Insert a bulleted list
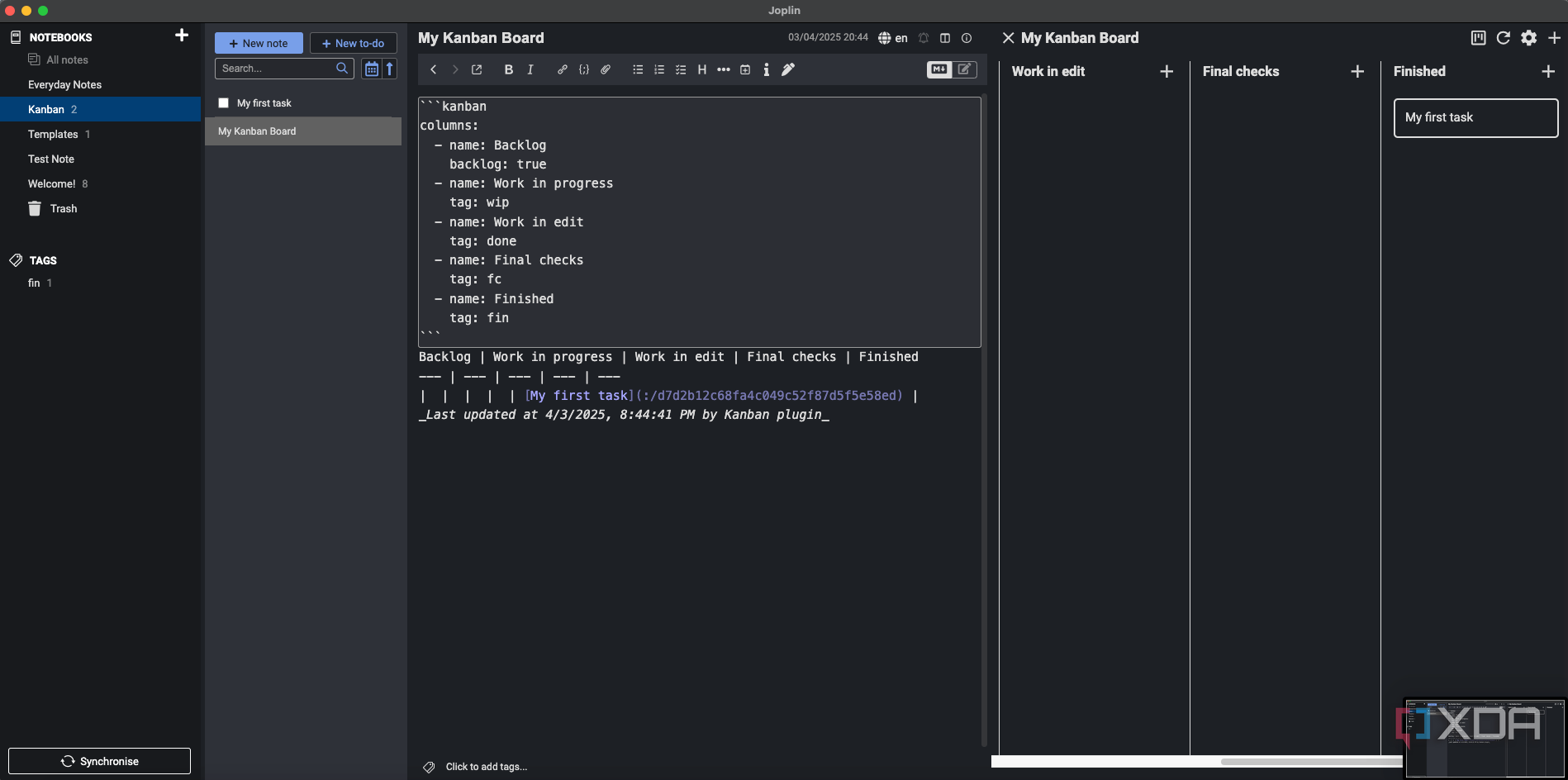 (x=638, y=69)
